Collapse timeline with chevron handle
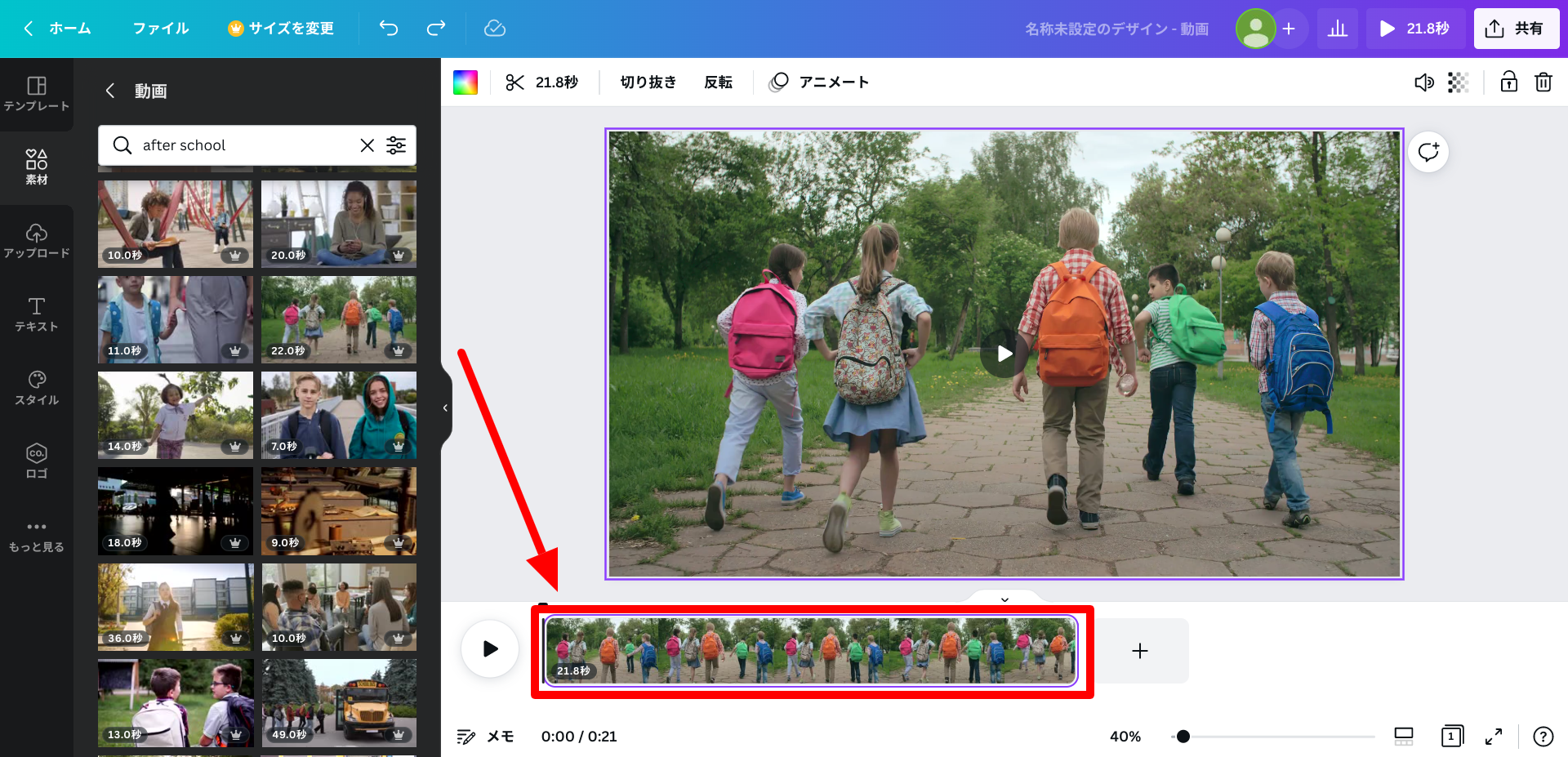Image resolution: width=1568 pixels, height=757 pixels. (1004, 599)
